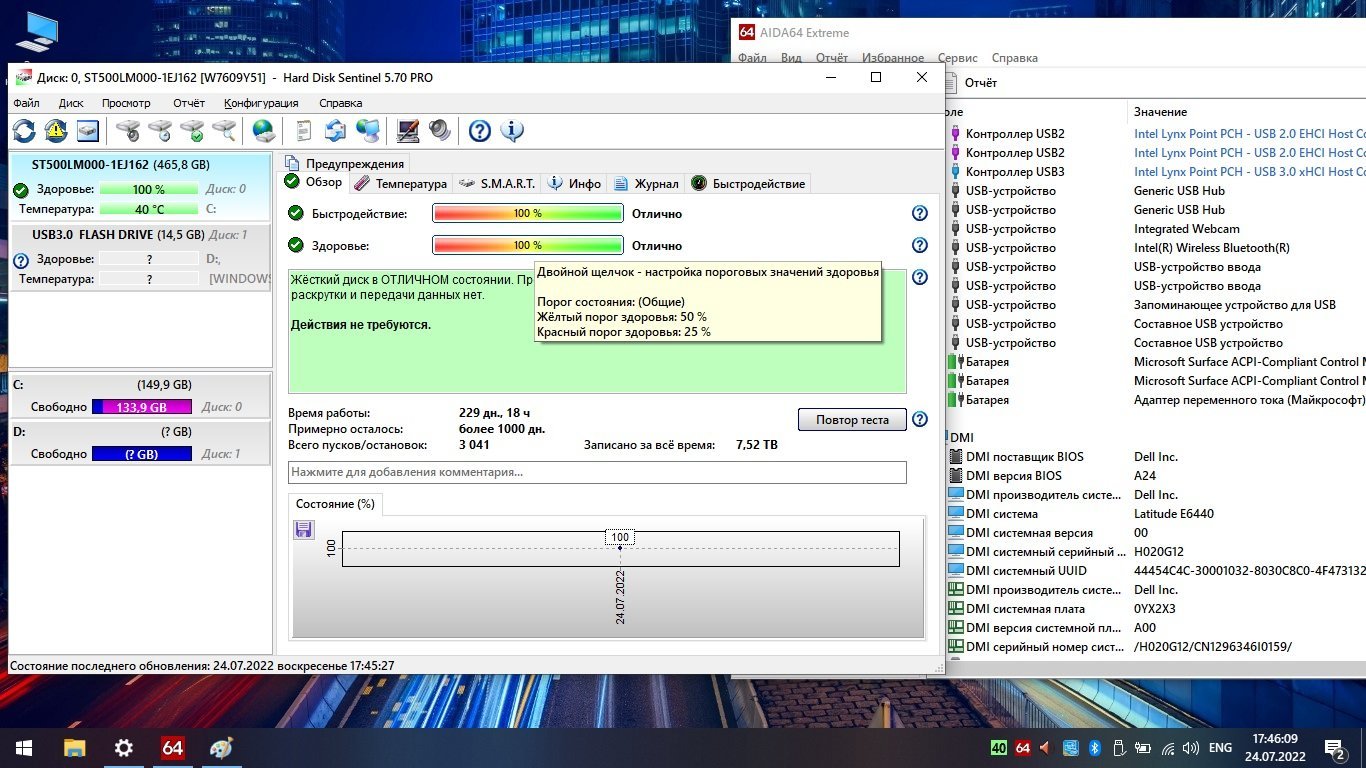
Task: Click the Bluetooth tray icon
Action: pos(1094,747)
